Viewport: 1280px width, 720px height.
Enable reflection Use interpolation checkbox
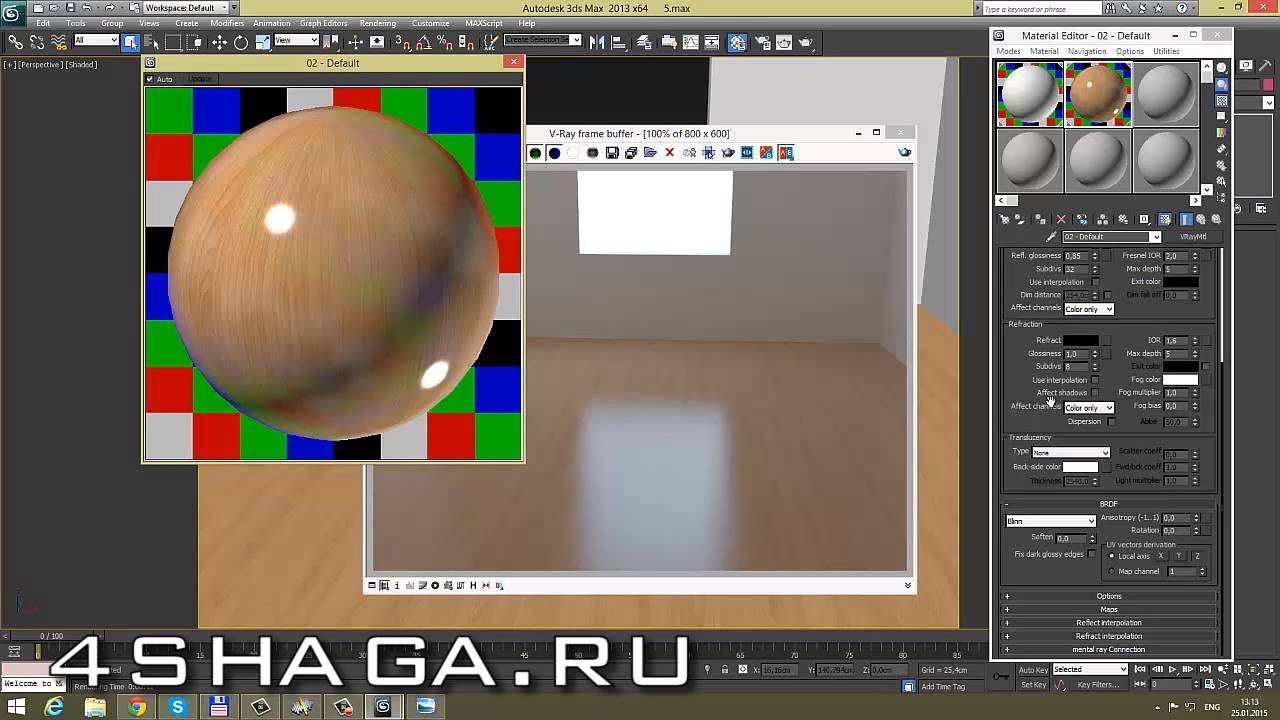(1095, 282)
